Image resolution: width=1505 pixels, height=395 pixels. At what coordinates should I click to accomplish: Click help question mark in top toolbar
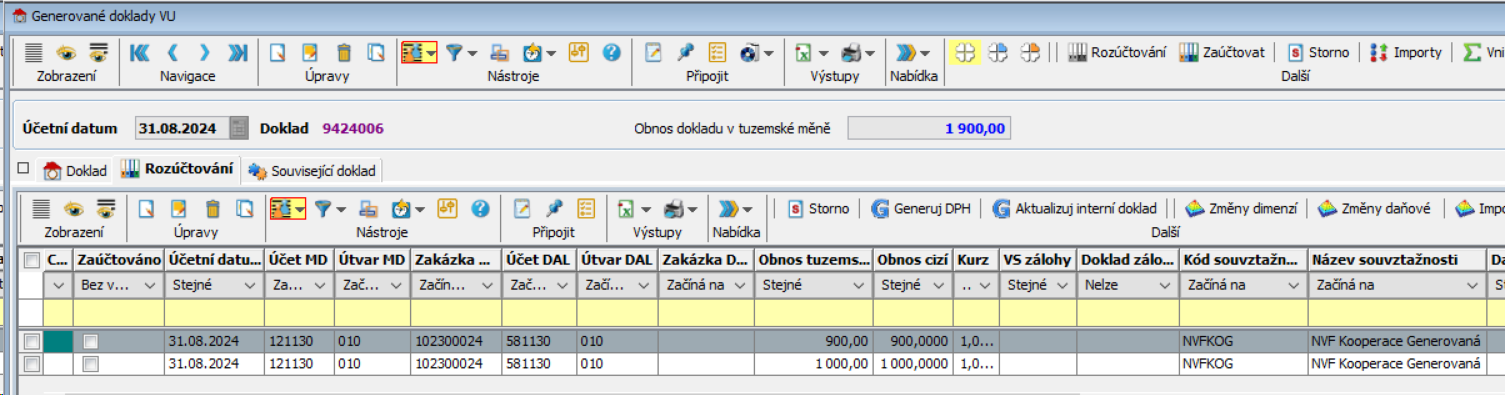click(611, 53)
